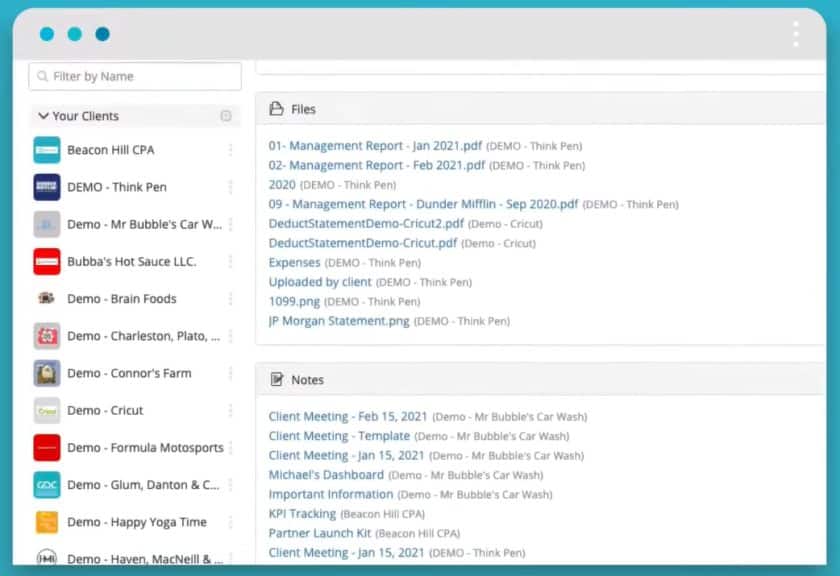Open the Dunder Mifflin Sep 2020 report
Viewport: 840px width, 576px height.
coord(423,204)
